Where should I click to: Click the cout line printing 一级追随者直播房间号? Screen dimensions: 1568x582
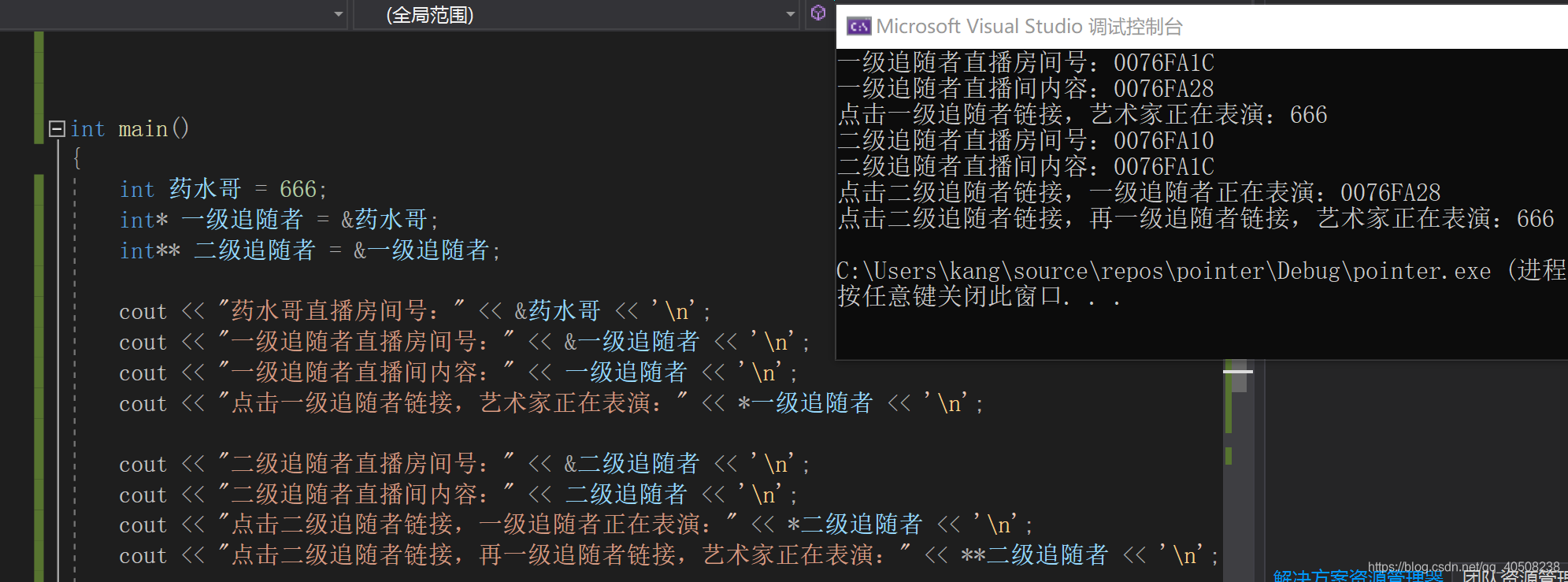pyautogui.click(x=465, y=342)
